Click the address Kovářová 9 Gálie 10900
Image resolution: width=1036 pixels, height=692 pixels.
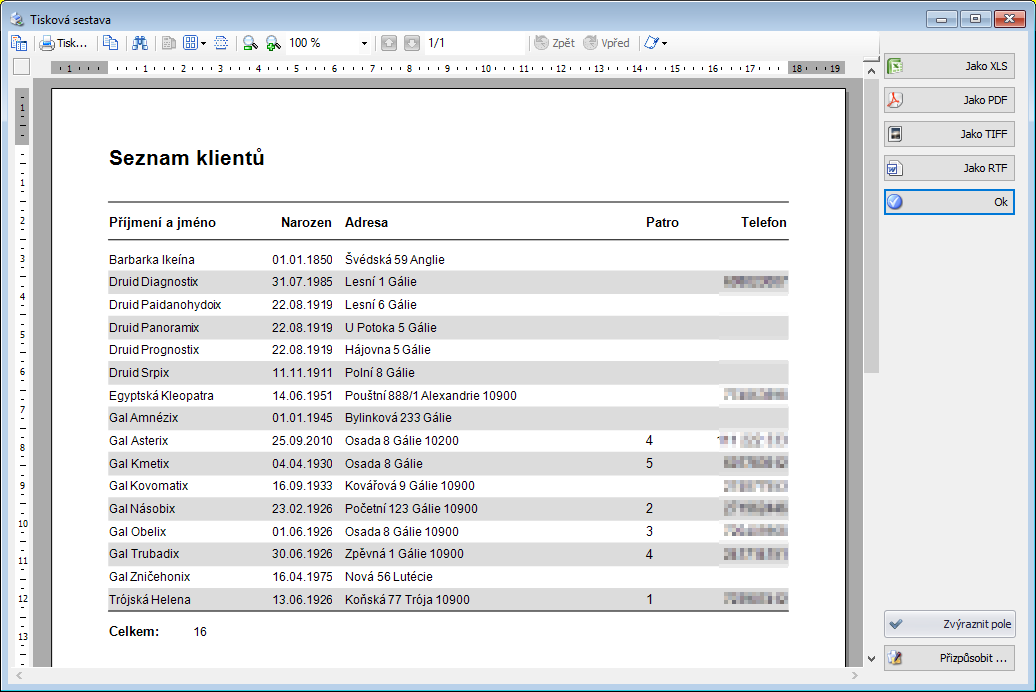click(x=410, y=486)
